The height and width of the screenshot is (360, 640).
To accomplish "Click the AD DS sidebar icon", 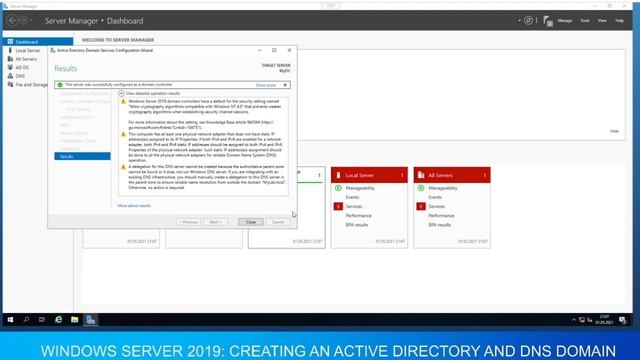I will pos(10,67).
